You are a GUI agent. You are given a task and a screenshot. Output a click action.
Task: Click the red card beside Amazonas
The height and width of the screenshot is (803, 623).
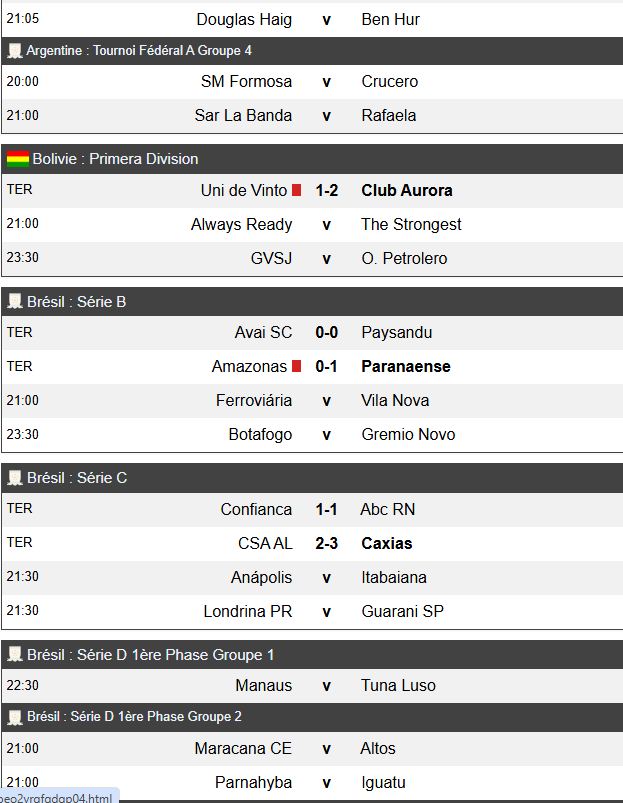point(297,367)
